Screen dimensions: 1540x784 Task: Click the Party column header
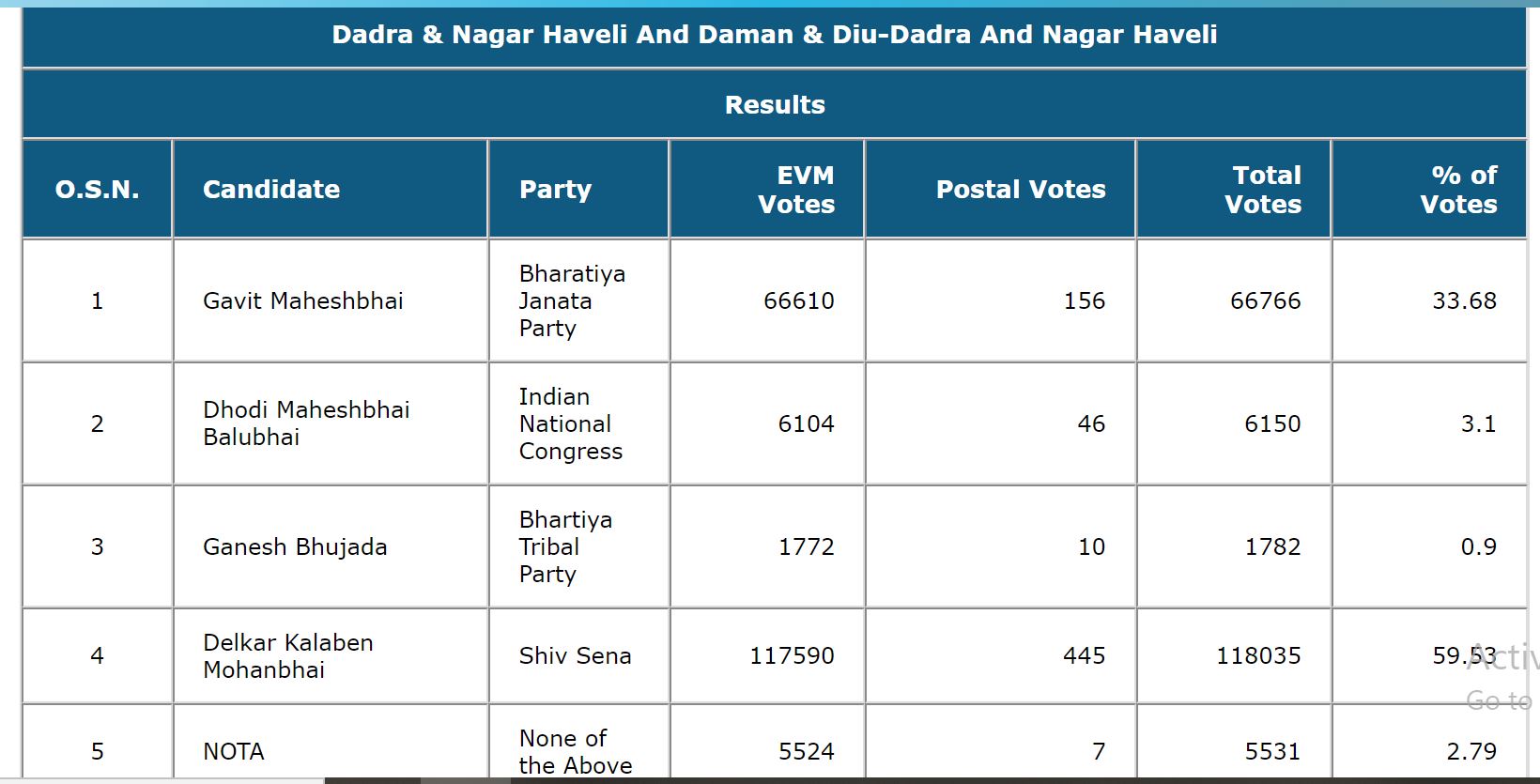point(555,190)
